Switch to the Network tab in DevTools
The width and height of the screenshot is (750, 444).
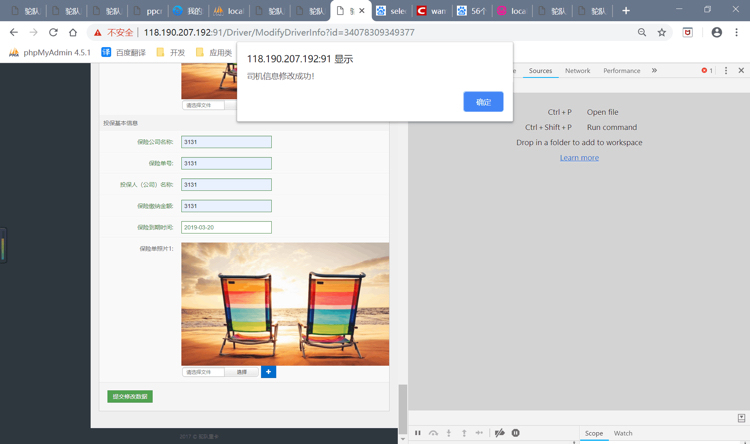click(x=577, y=71)
